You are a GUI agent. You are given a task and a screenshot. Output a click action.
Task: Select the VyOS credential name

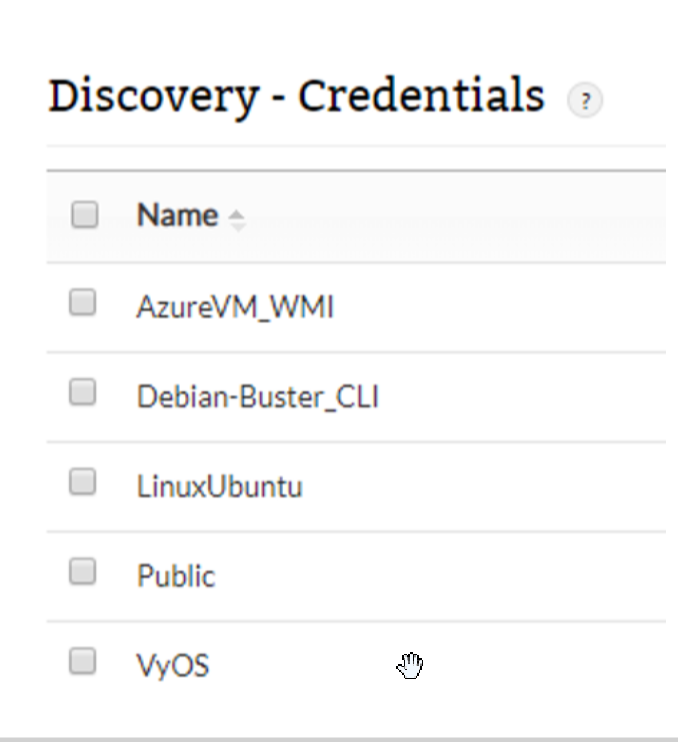(x=173, y=666)
